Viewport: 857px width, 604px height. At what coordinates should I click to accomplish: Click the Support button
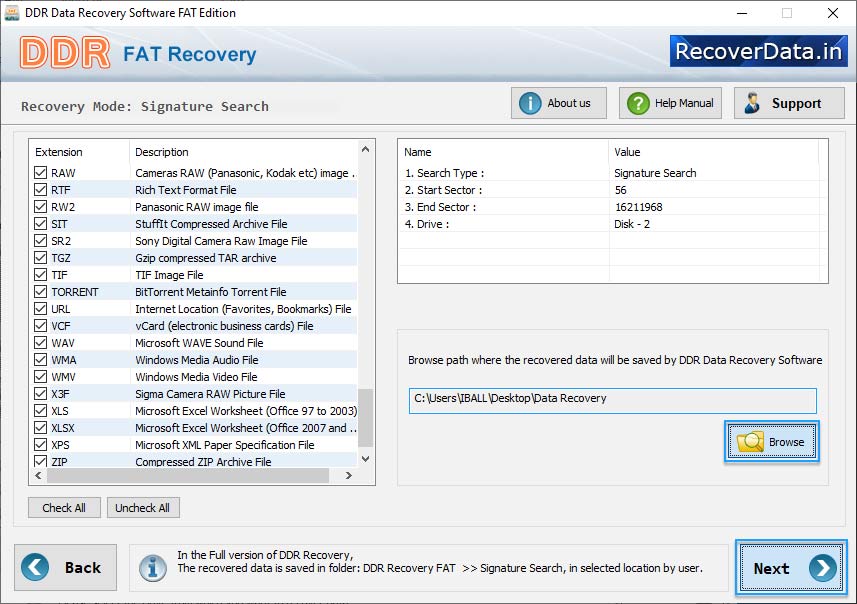point(789,103)
